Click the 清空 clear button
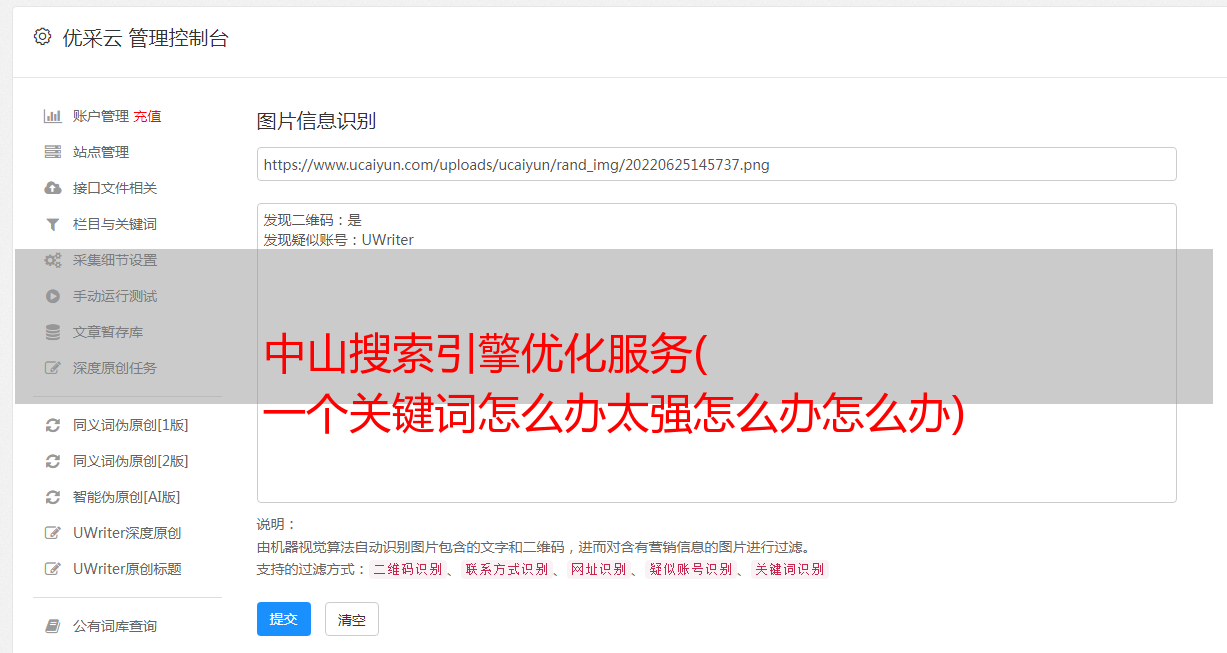 352,619
